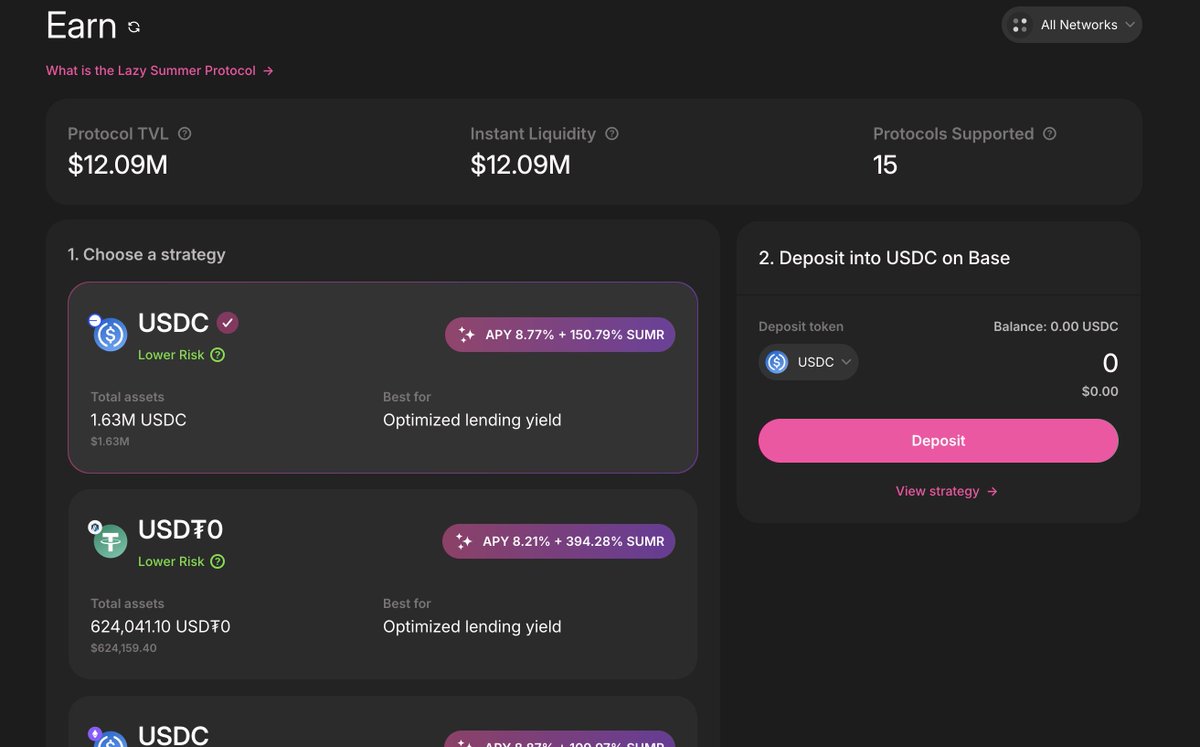
Task: Click the $624,159.40 dollar value text
Action: [123, 648]
